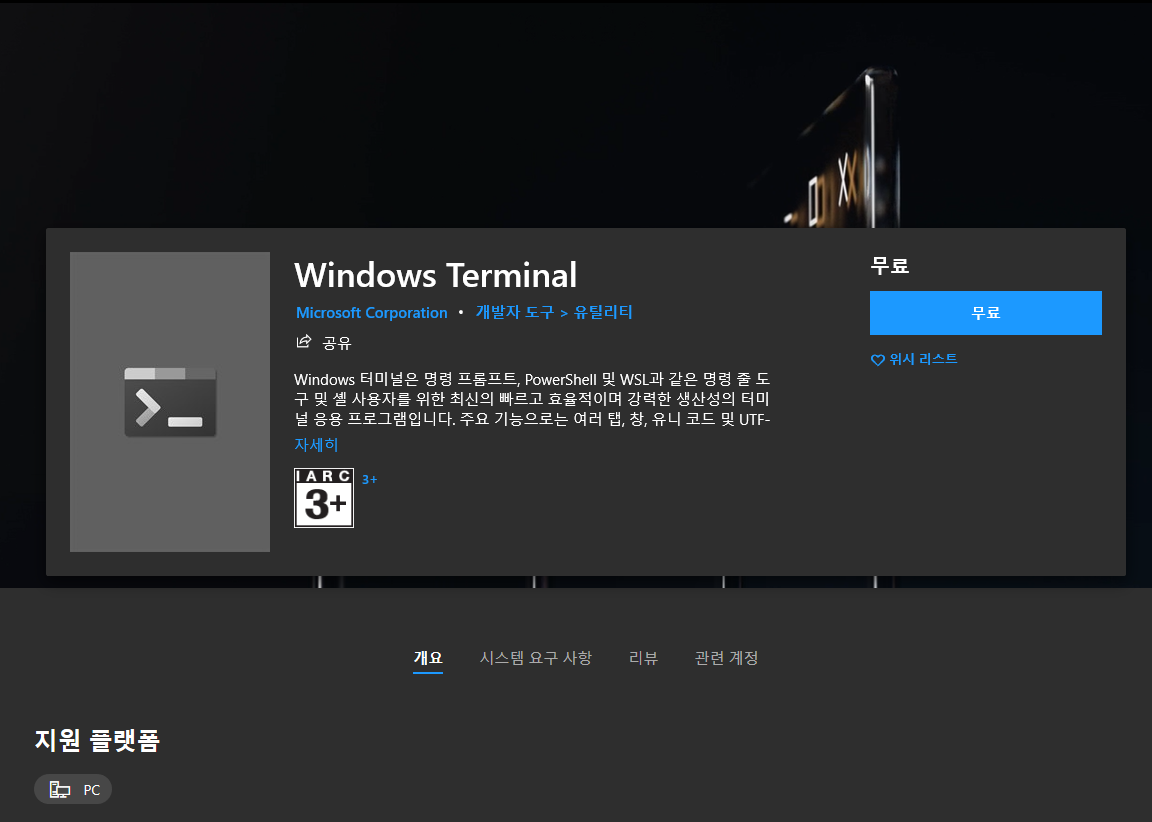Open the 리뷰 tab
The width and height of the screenshot is (1152, 822).
(x=643, y=658)
